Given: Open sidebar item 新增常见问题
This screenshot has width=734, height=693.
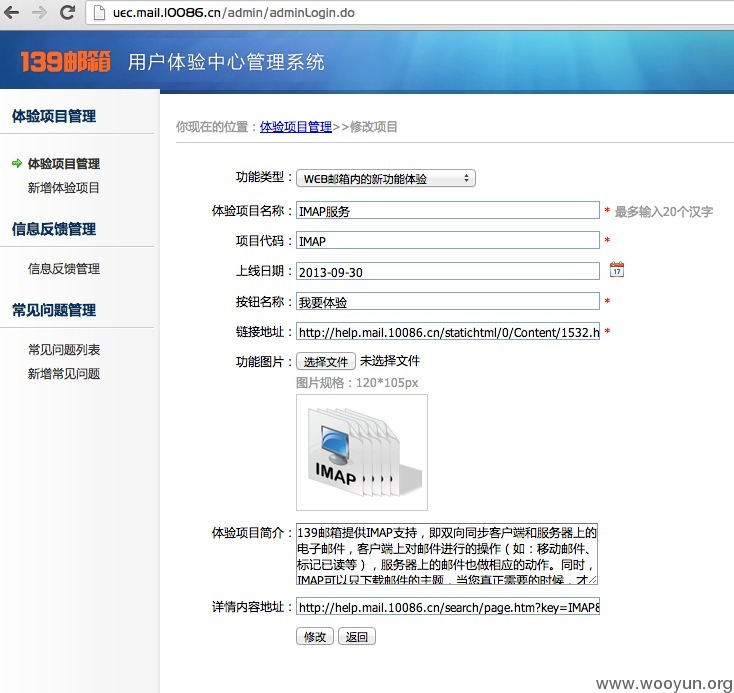Looking at the screenshot, I should (64, 374).
